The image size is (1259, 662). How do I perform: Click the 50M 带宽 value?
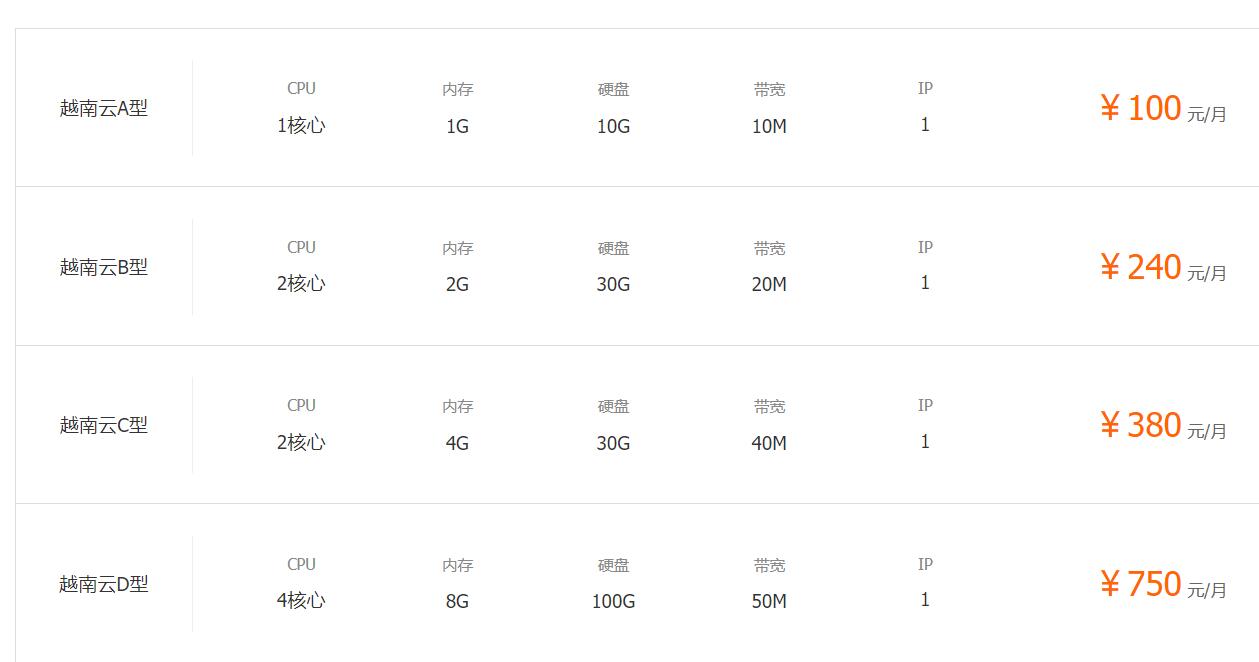pyautogui.click(x=769, y=602)
